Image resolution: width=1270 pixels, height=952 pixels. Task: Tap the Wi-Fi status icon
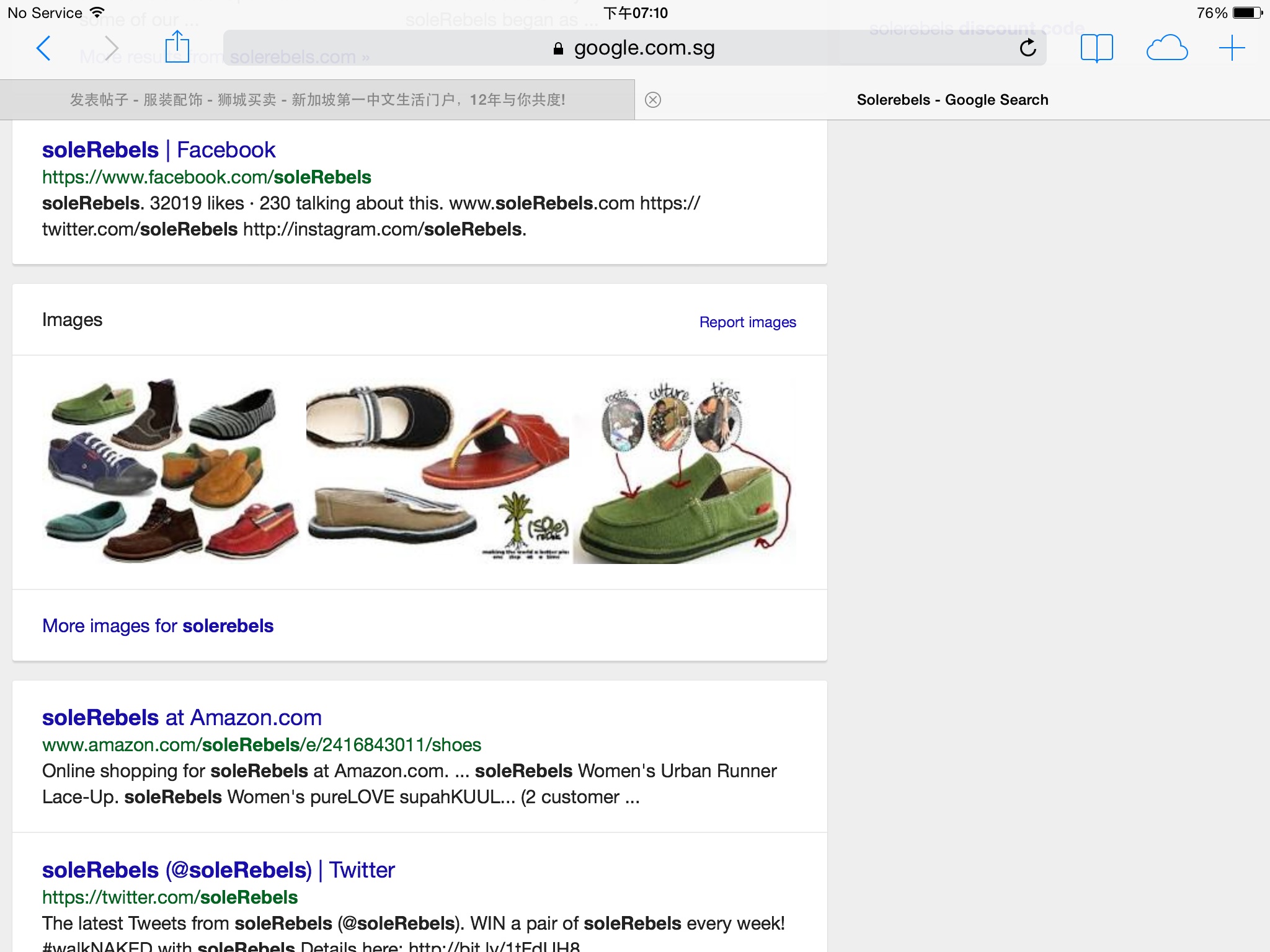pos(97,12)
